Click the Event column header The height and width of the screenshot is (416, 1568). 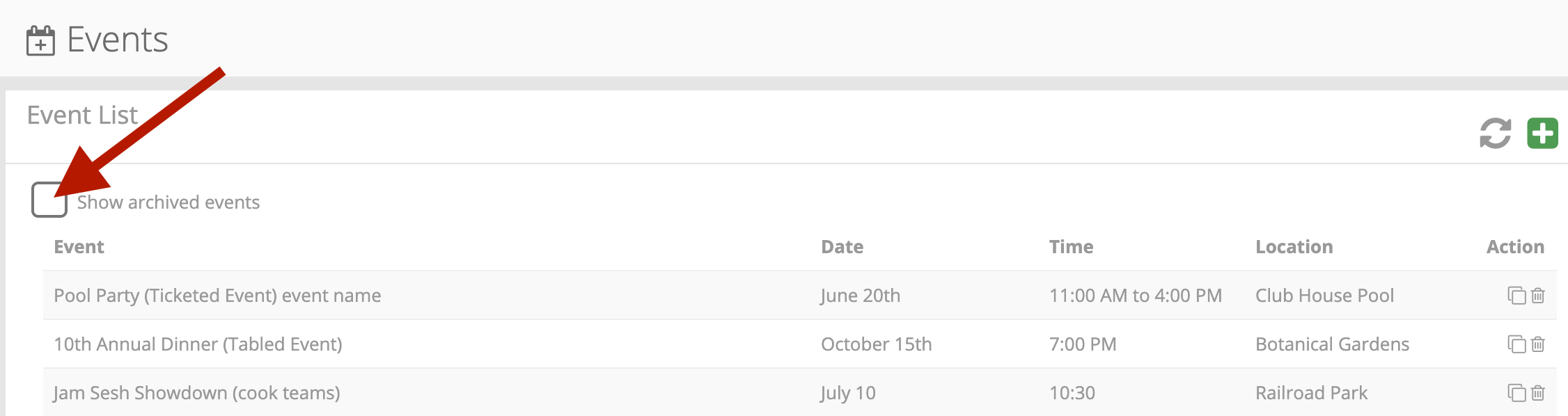[x=79, y=247]
